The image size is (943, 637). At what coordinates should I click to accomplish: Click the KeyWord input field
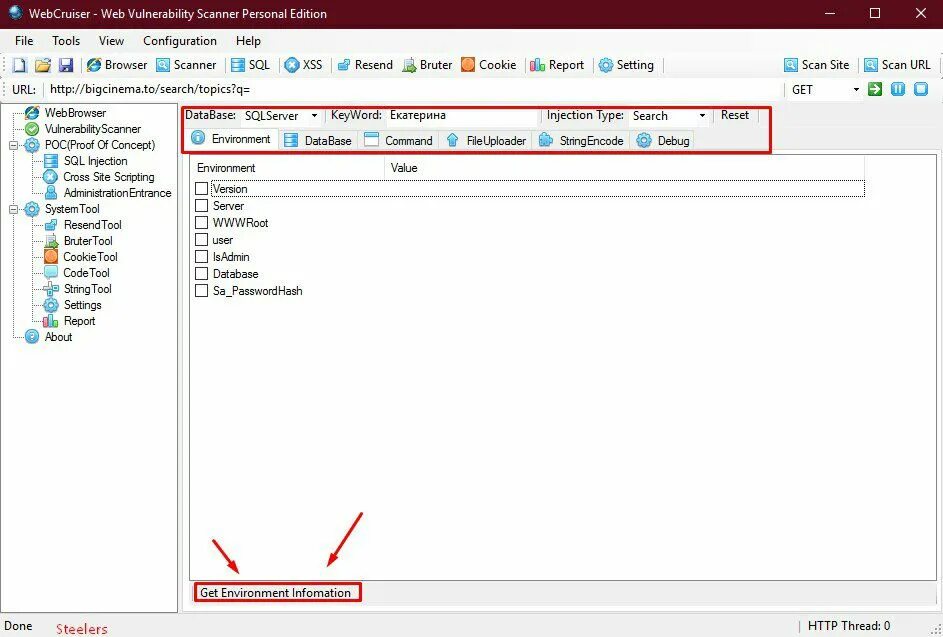(x=461, y=115)
